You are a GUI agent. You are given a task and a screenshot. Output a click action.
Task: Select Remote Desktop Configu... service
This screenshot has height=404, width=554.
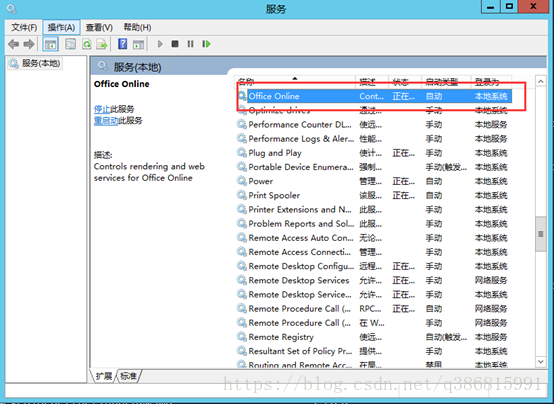(375, 266)
